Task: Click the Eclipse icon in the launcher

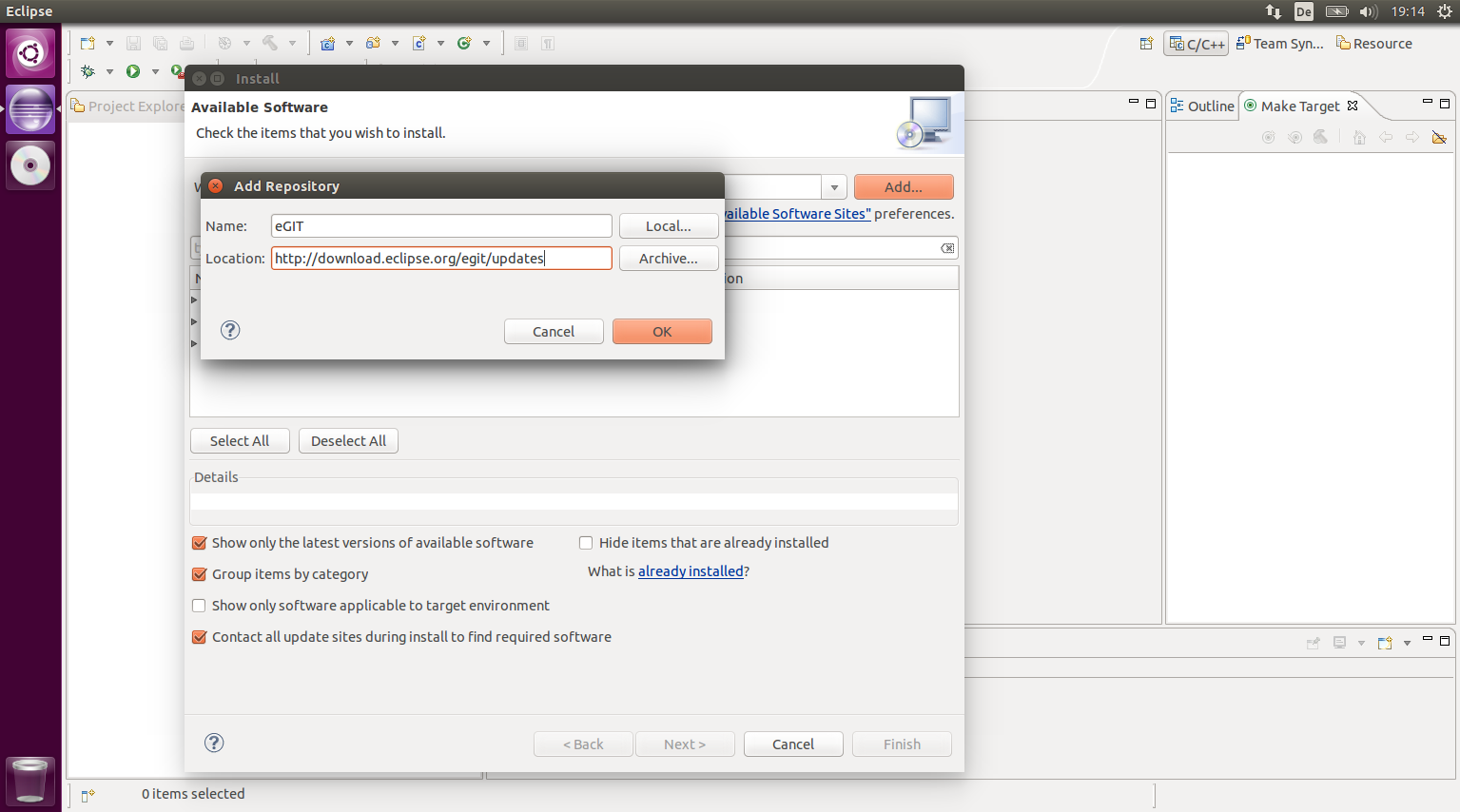Action: [x=30, y=109]
